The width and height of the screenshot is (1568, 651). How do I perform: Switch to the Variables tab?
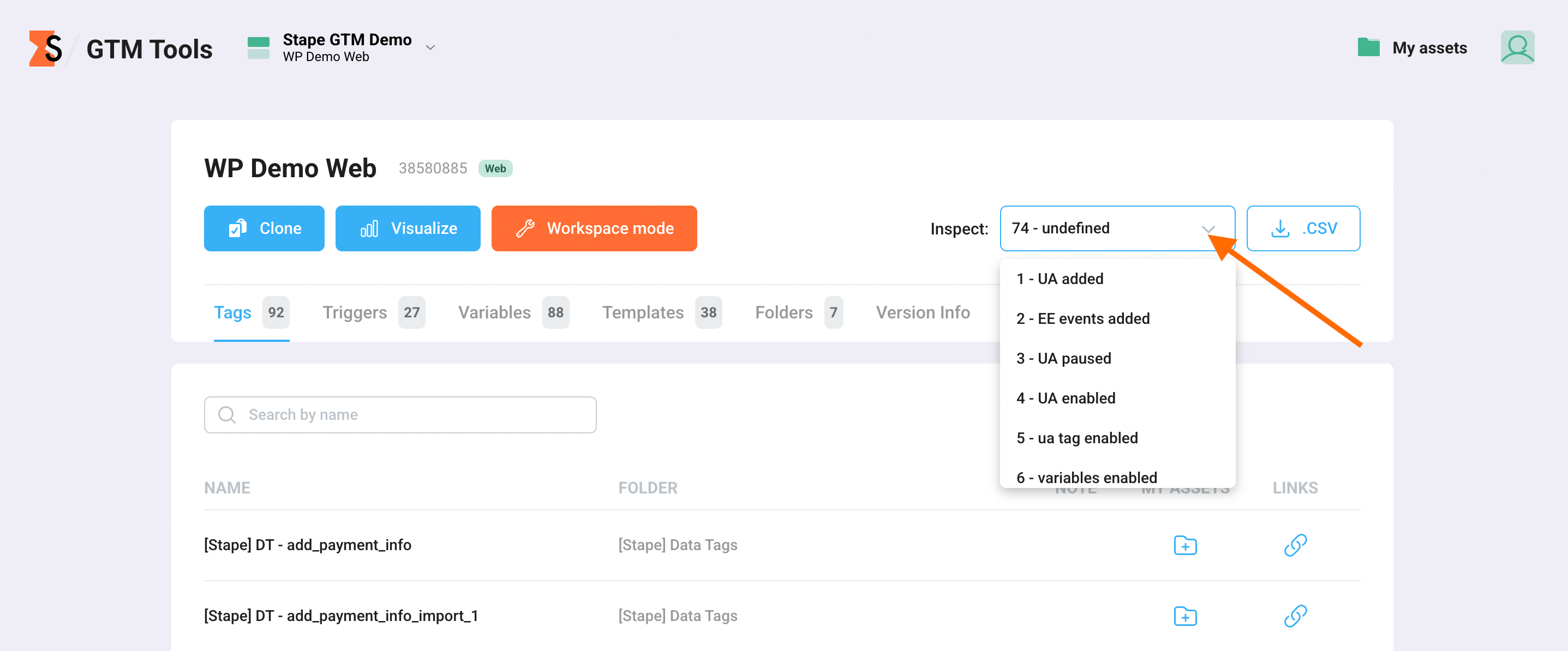point(513,312)
